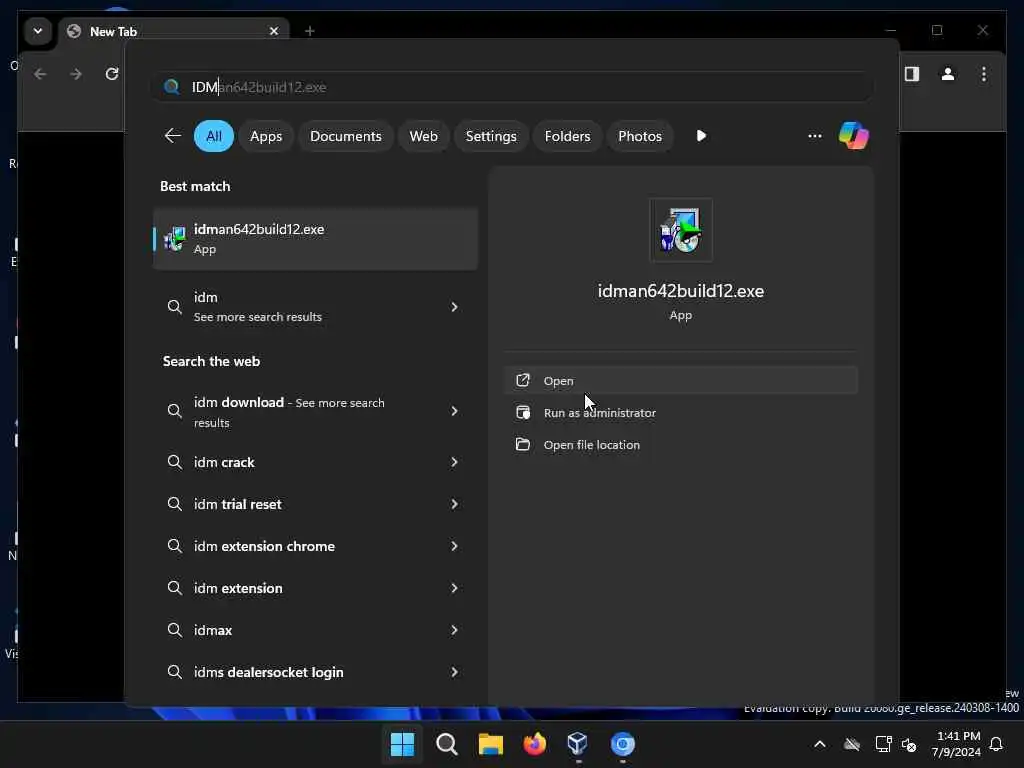Screen dimensions: 1024x768
Task: Click Open in the preview pane
Action: click(x=680, y=381)
